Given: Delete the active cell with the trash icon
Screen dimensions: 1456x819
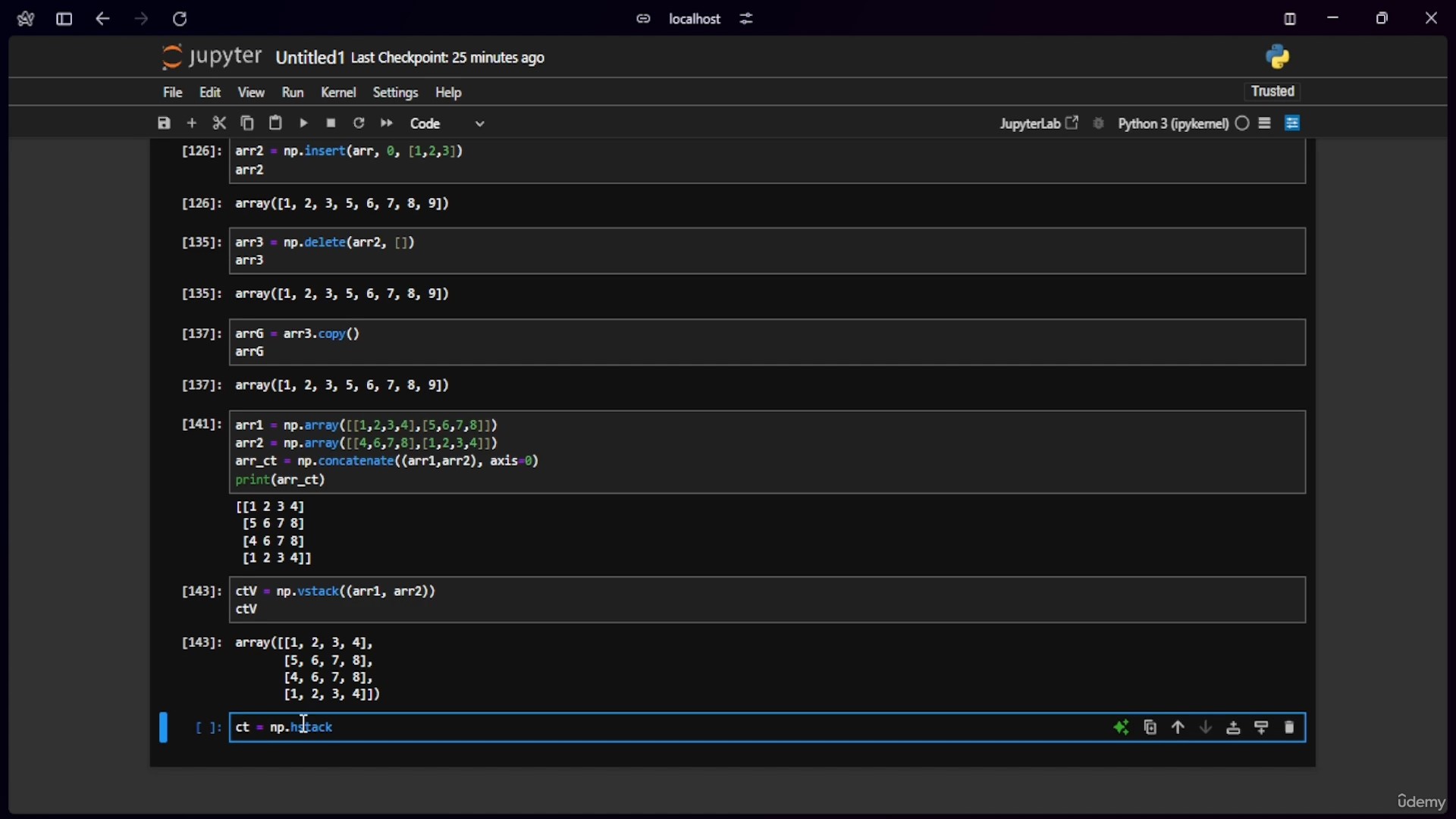Looking at the screenshot, I should [x=1290, y=728].
